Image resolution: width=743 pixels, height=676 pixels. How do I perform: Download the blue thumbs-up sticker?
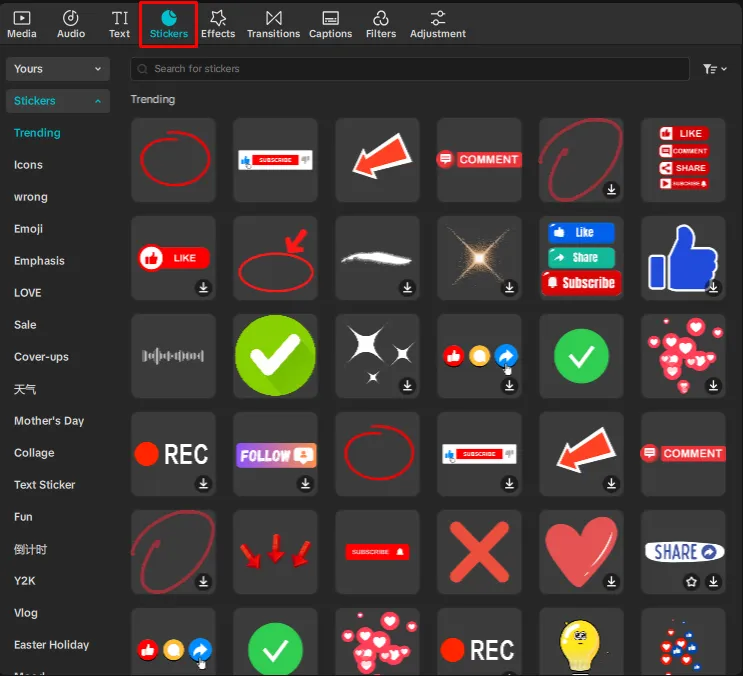tap(713, 288)
